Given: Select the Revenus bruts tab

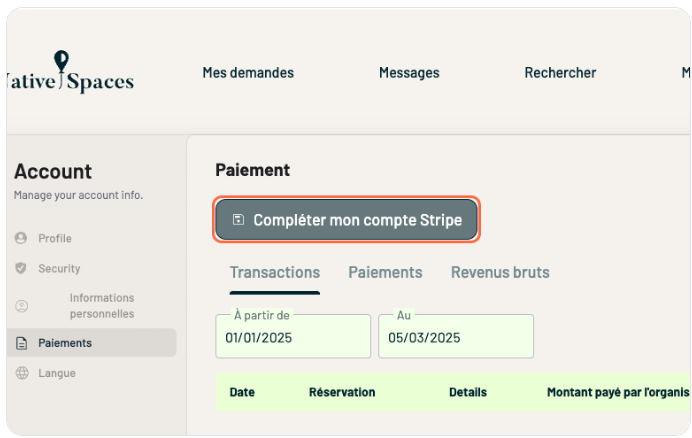Looking at the screenshot, I should coord(500,273).
